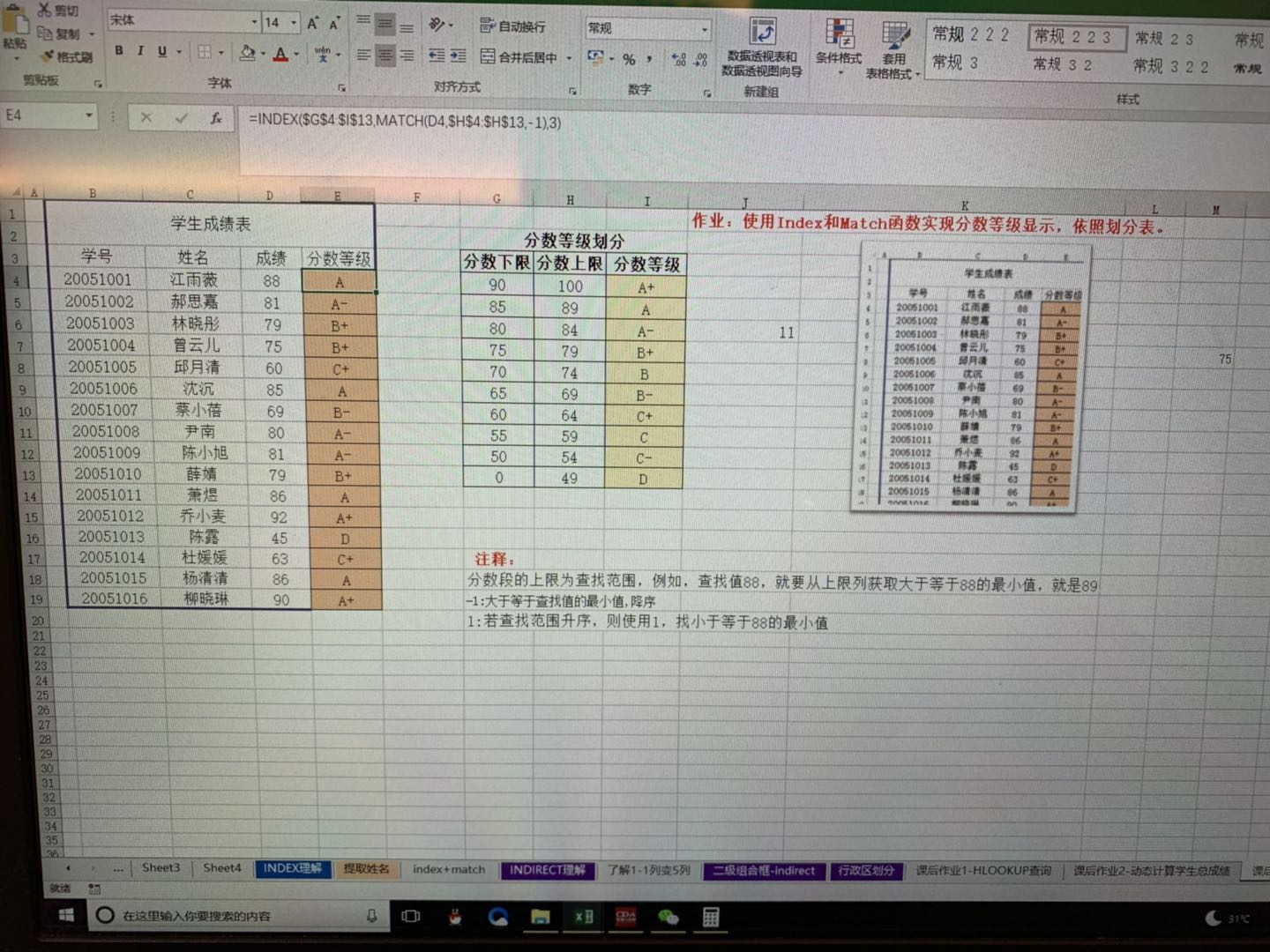Click the red font color A icon
1270x952 pixels.
tap(280, 55)
